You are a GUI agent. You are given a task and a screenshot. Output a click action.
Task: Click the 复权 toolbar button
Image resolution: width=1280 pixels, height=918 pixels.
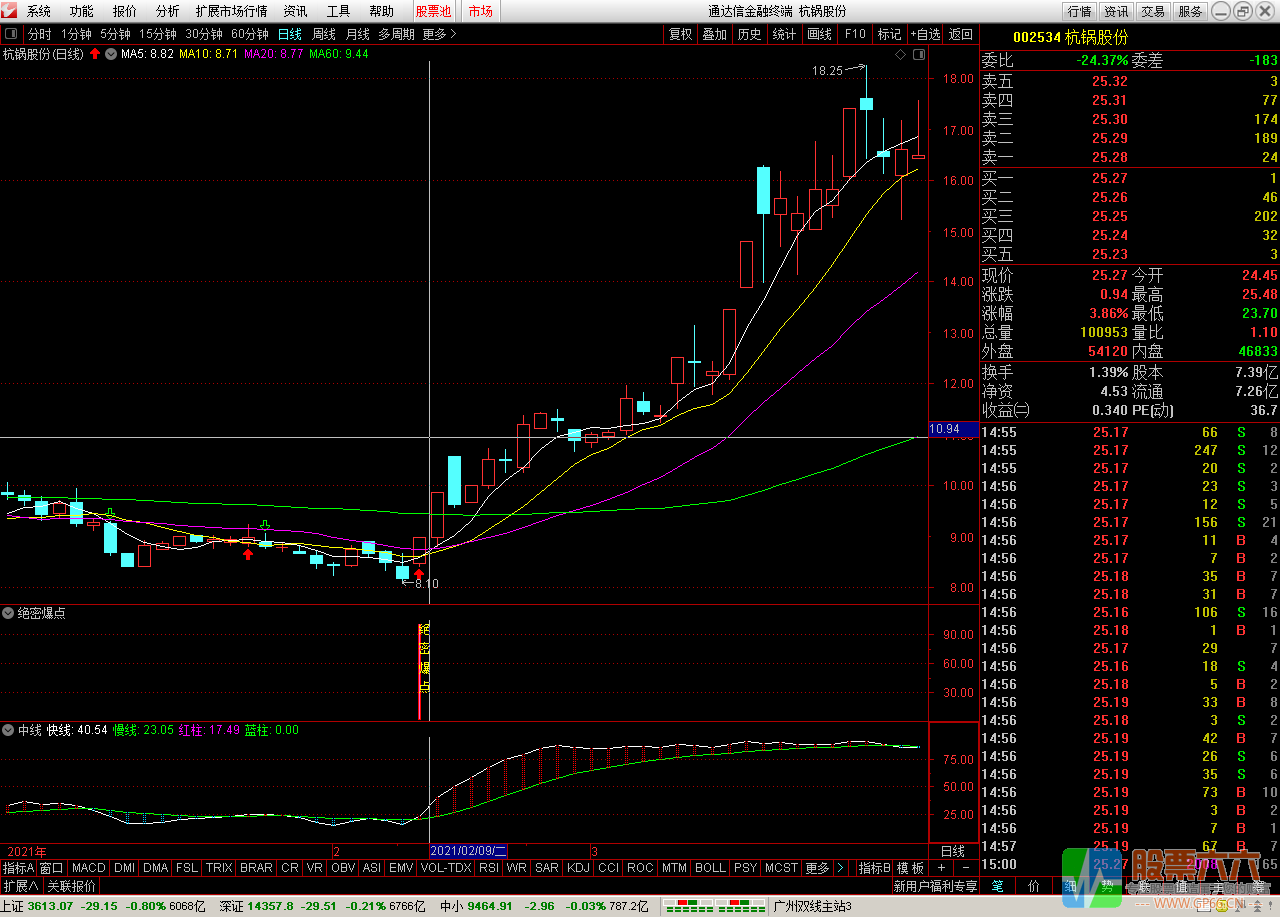point(681,33)
